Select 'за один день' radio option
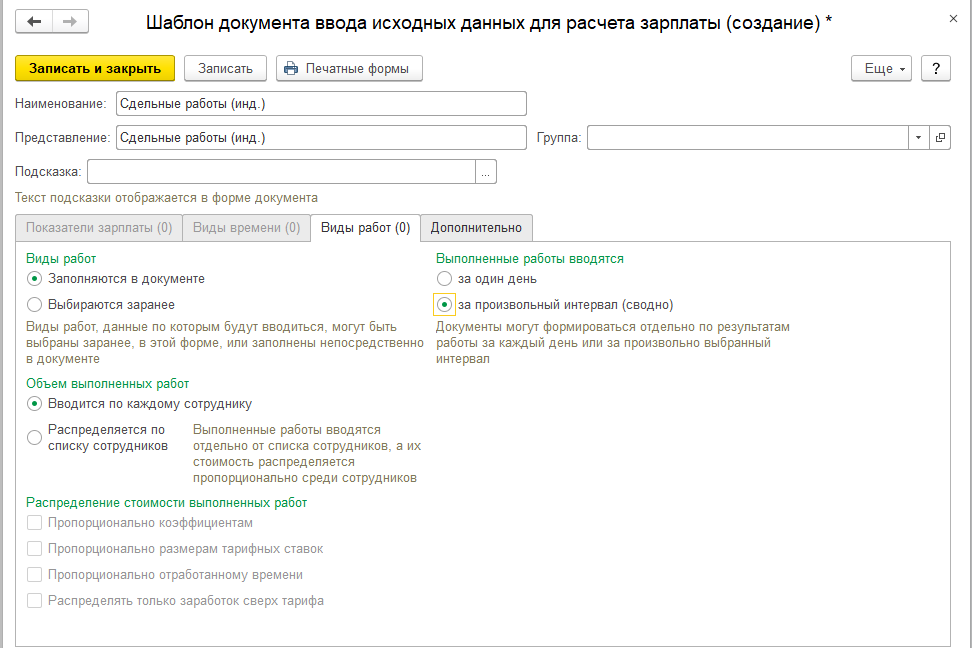Screen dimensions: 972x648 click(445, 279)
